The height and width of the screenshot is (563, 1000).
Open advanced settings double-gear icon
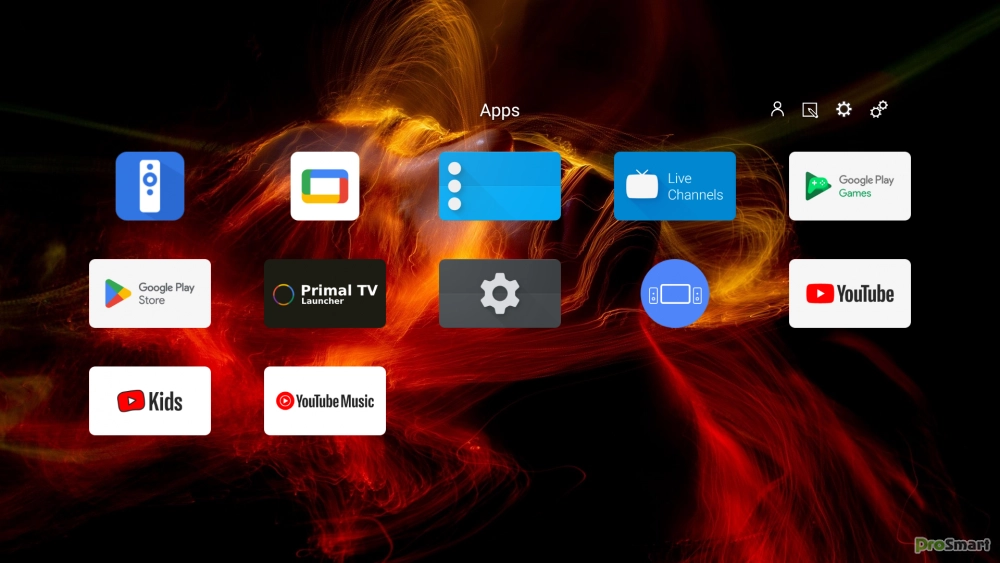coord(879,110)
